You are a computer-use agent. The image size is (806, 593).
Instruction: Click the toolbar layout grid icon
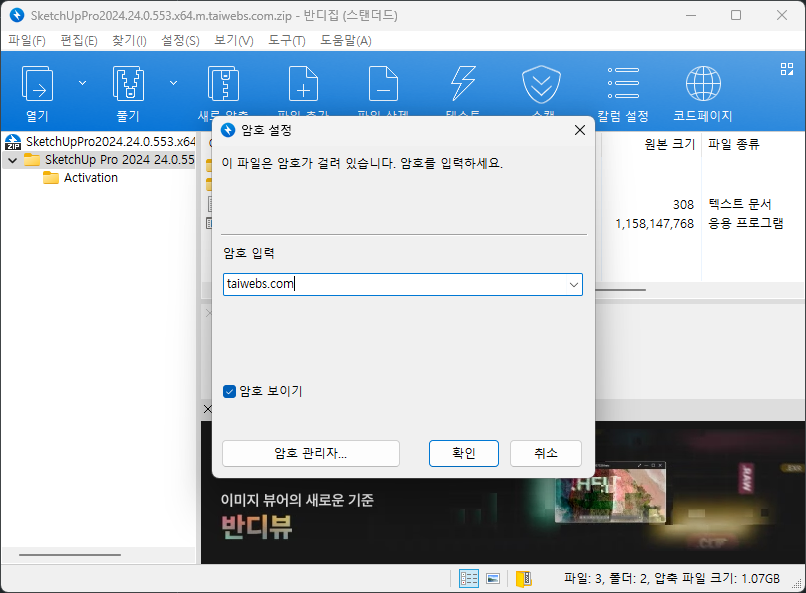(x=787, y=69)
